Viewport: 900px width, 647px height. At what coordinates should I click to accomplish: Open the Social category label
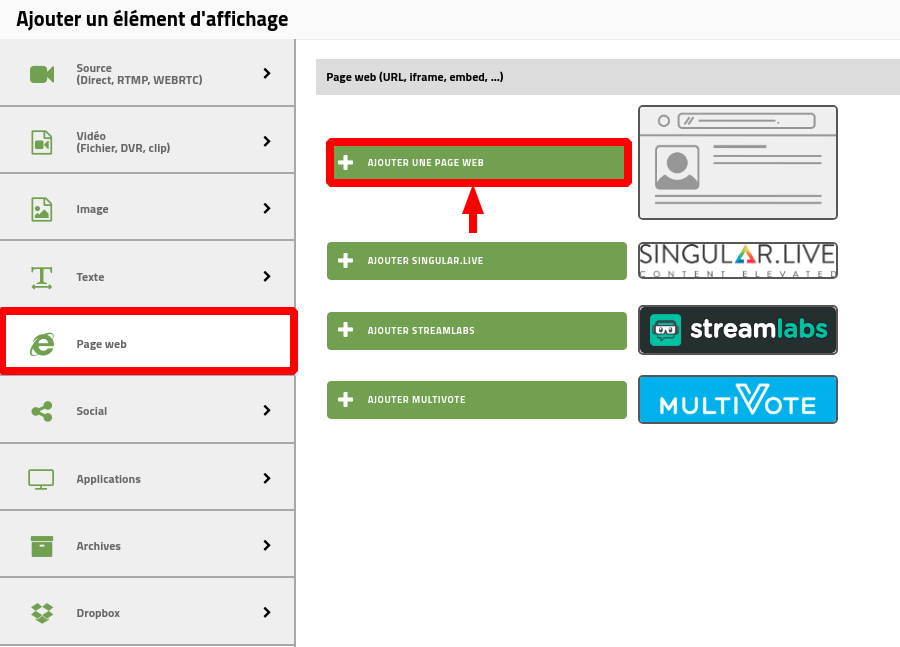[92, 411]
